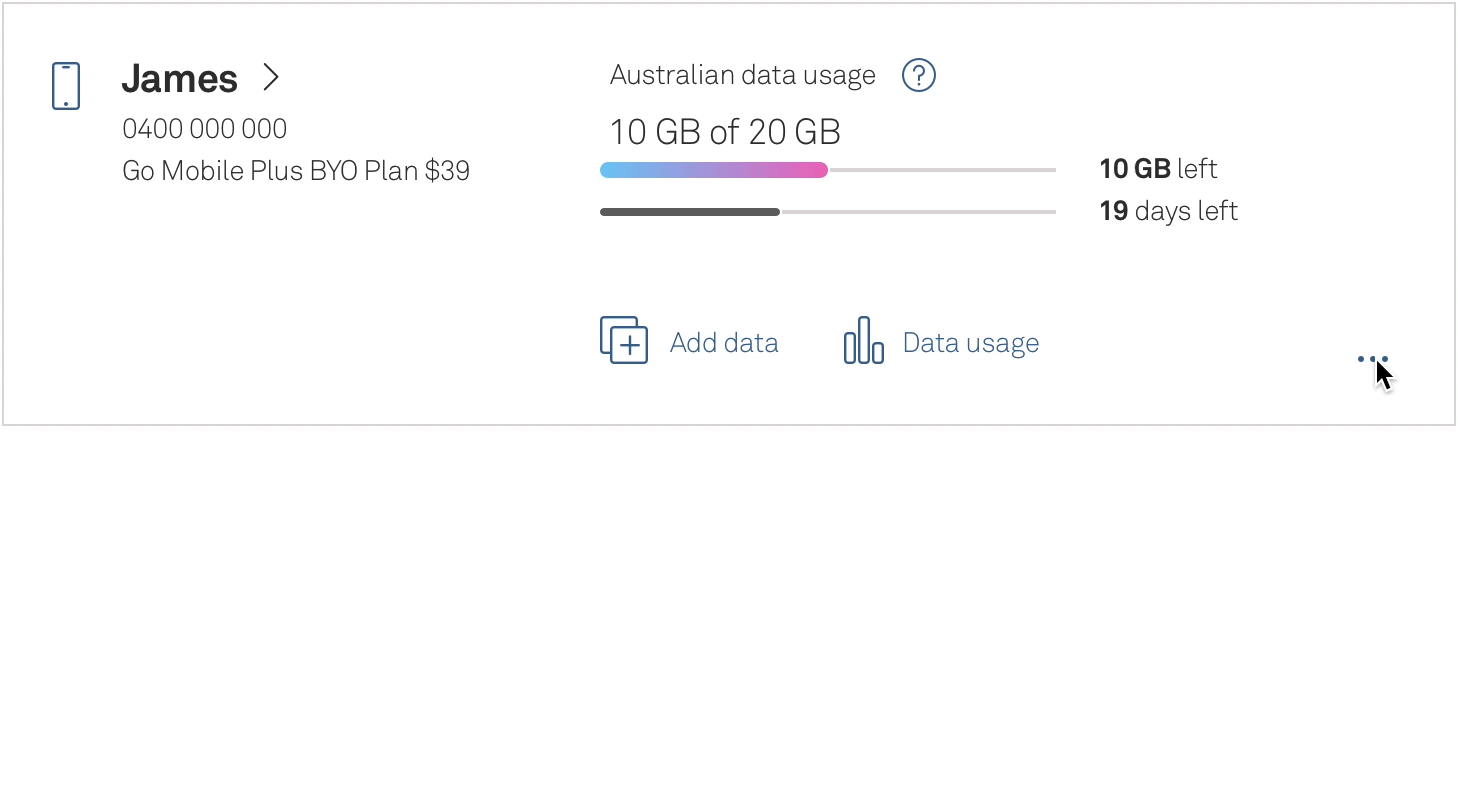Click the Australian data usage label

click(742, 75)
